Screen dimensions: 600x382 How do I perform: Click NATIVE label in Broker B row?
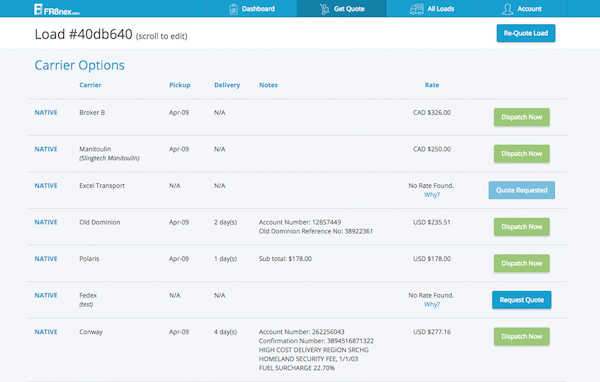46,113
